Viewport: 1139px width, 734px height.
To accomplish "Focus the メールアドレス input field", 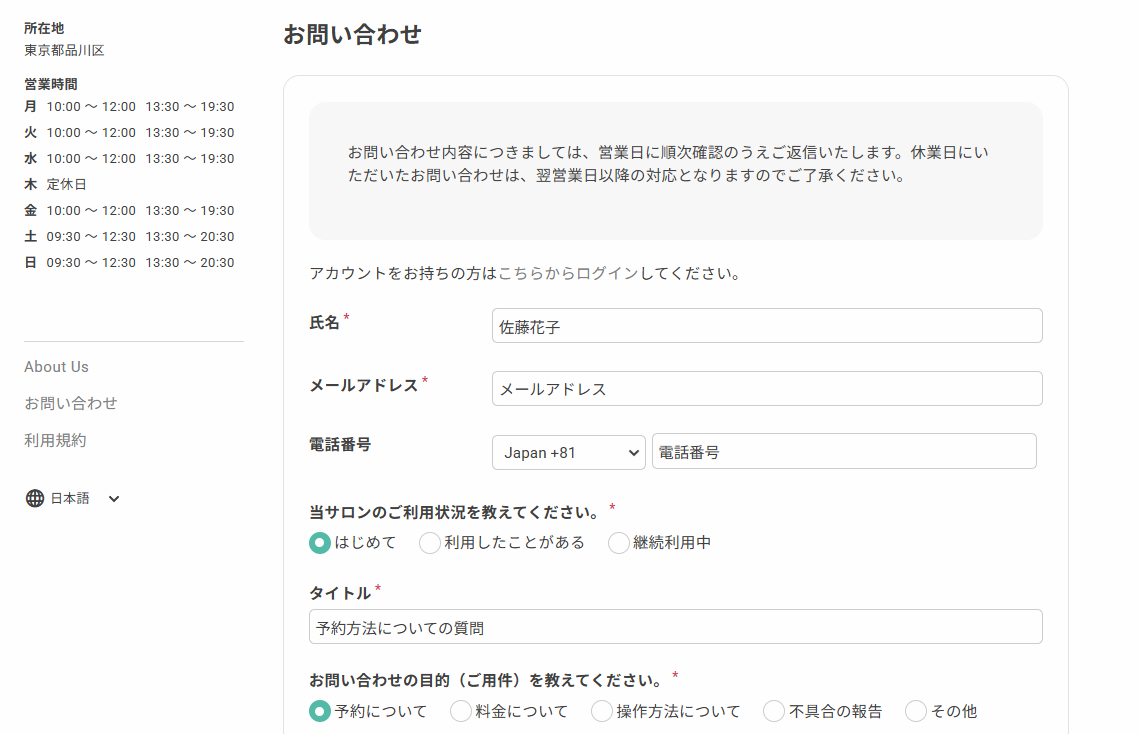I will point(766,389).
